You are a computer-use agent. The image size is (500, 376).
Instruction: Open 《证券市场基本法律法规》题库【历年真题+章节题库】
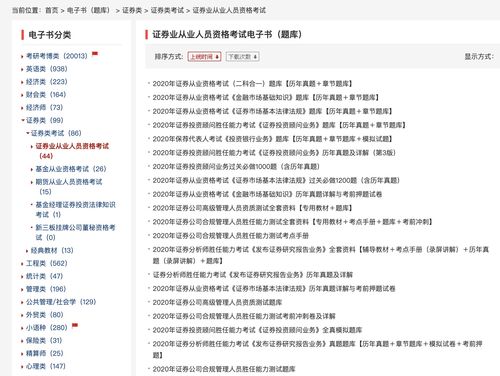[x=272, y=111]
